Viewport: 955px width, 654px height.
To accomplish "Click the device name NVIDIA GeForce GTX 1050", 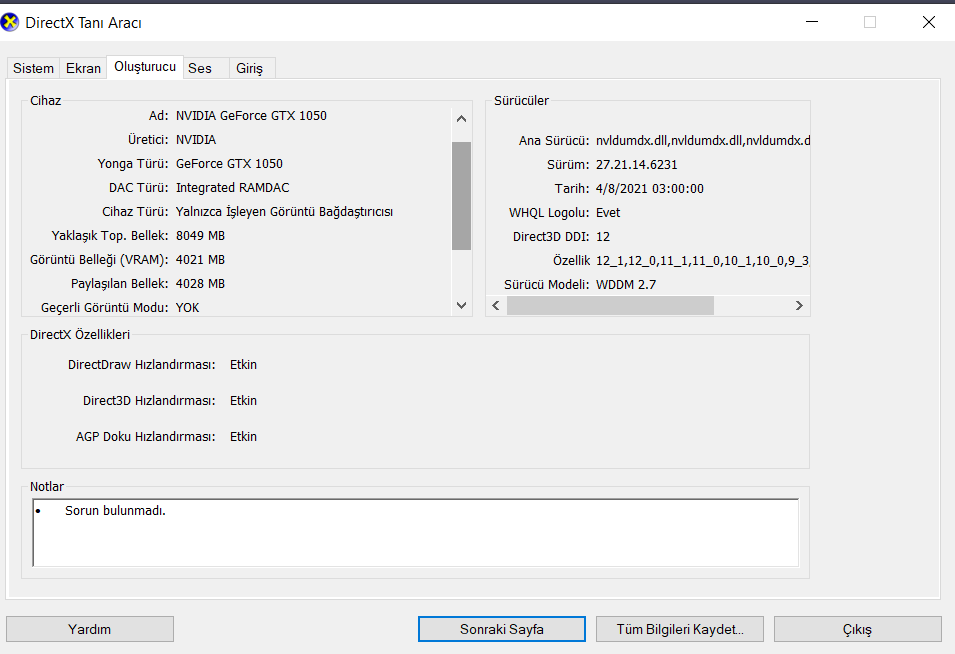I will [x=251, y=116].
